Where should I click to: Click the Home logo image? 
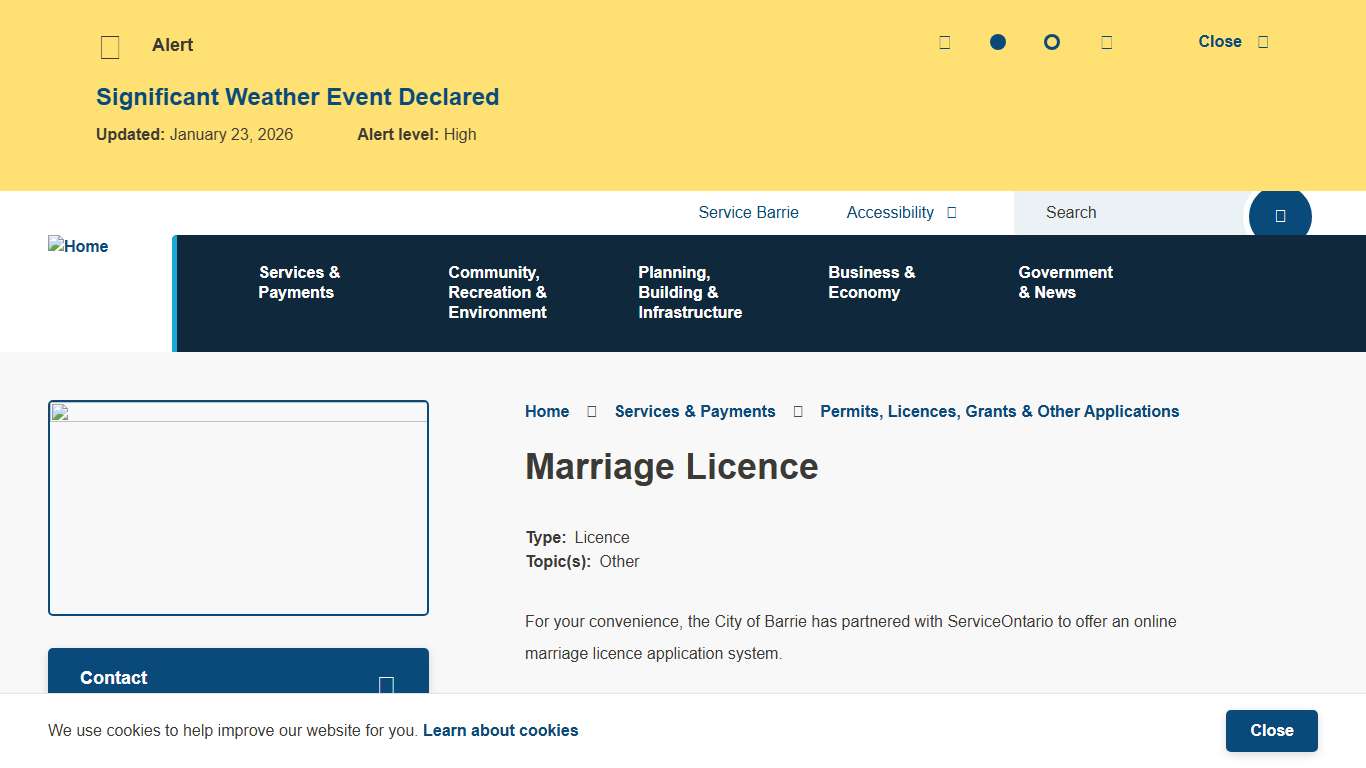[78, 246]
